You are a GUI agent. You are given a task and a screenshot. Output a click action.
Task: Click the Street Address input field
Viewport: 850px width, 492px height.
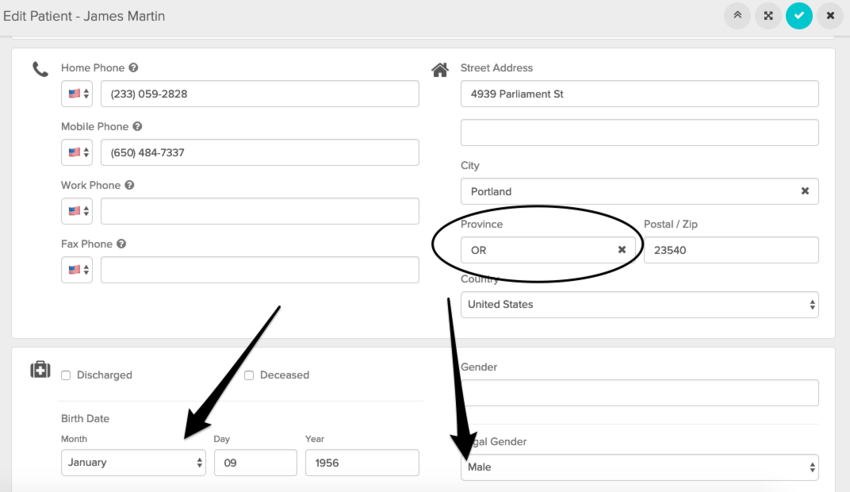[639, 94]
